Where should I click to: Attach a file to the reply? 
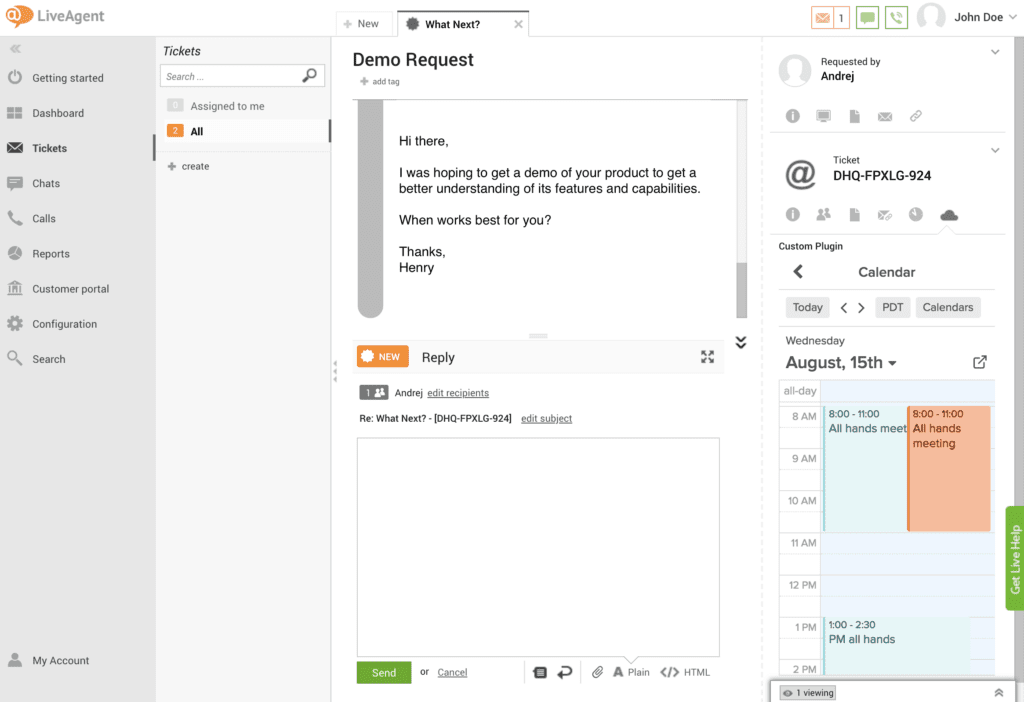(597, 672)
